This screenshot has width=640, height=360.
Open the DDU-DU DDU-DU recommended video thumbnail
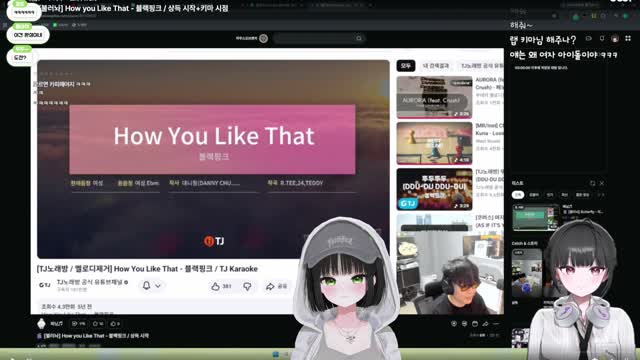[434, 189]
